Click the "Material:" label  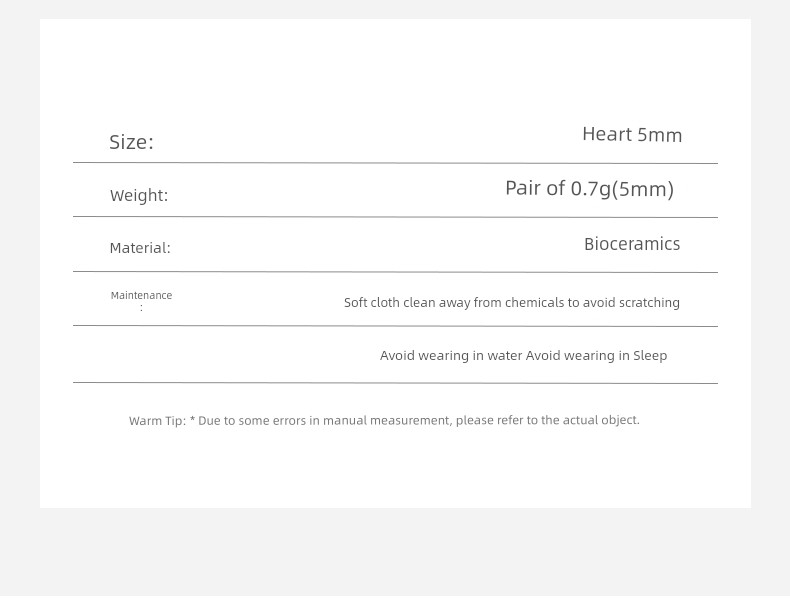click(x=140, y=248)
